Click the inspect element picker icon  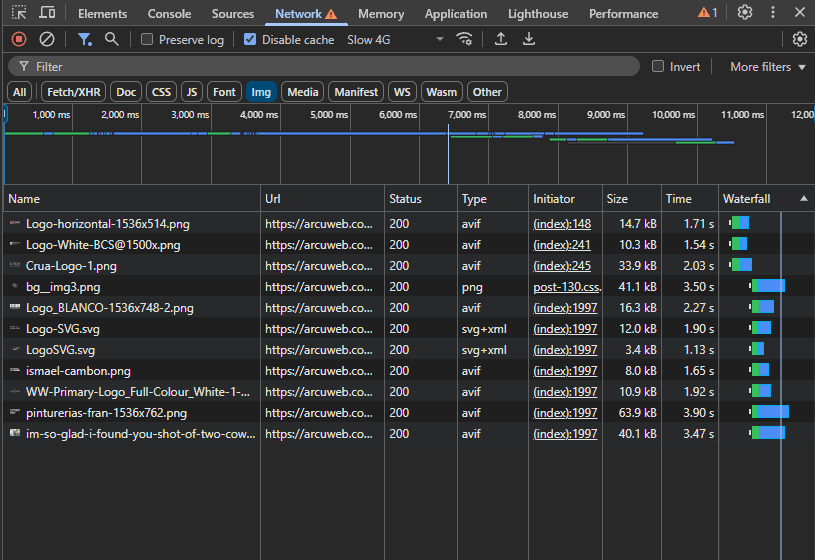19,13
